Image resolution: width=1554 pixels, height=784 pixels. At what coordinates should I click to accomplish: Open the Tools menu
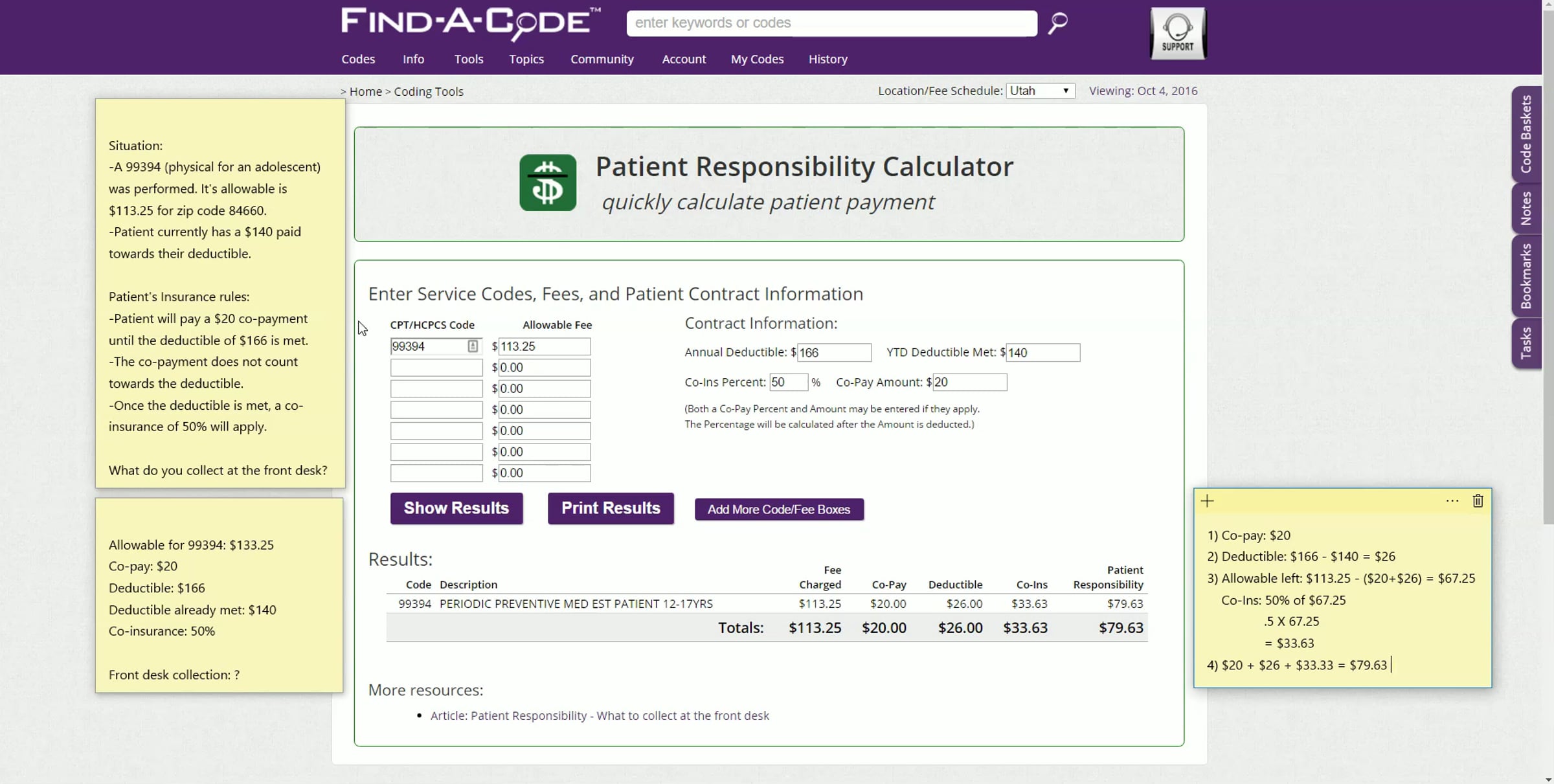click(468, 59)
